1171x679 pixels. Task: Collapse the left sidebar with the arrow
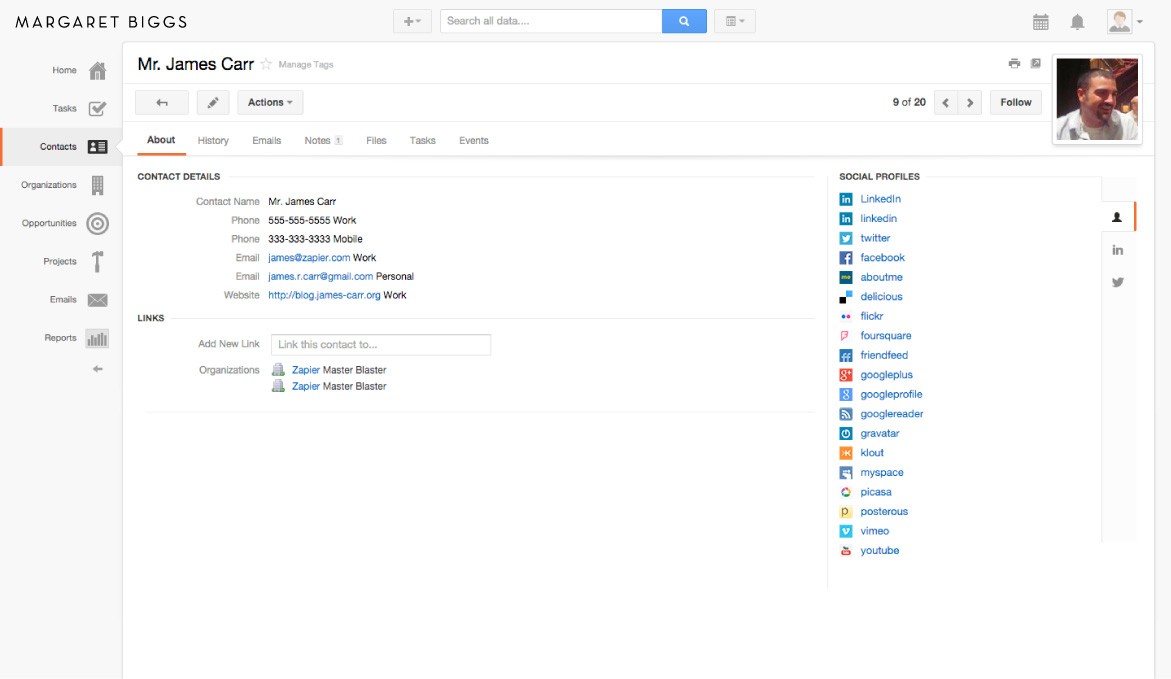(x=97, y=369)
